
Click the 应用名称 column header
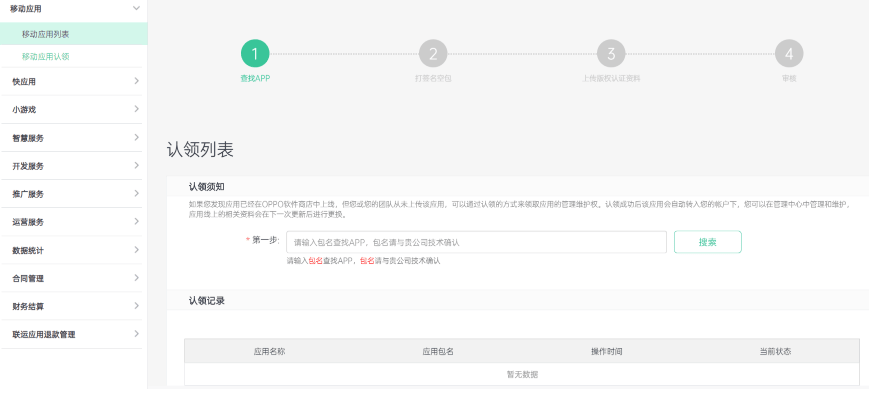(x=269, y=351)
